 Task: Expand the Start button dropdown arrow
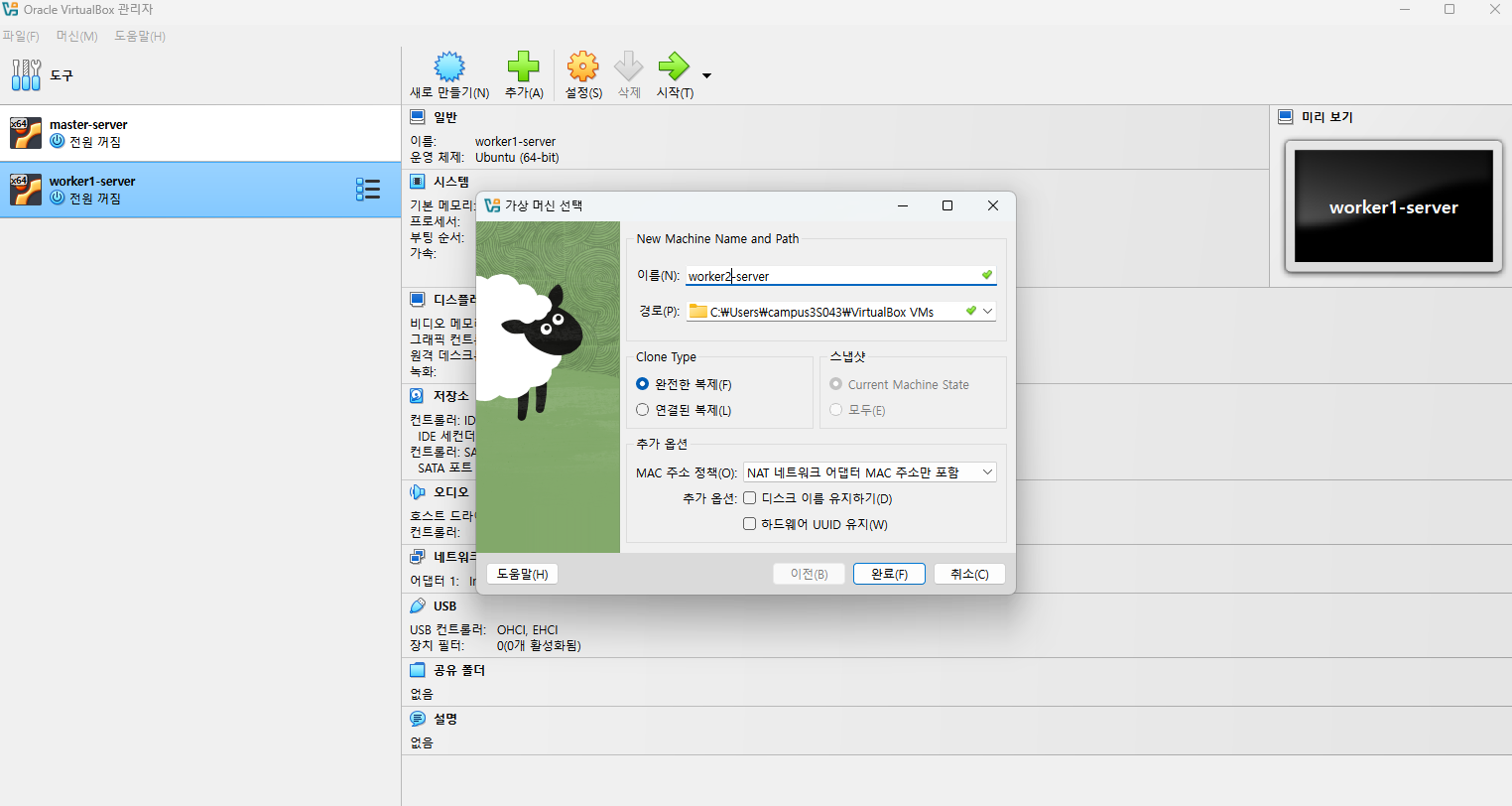706,75
